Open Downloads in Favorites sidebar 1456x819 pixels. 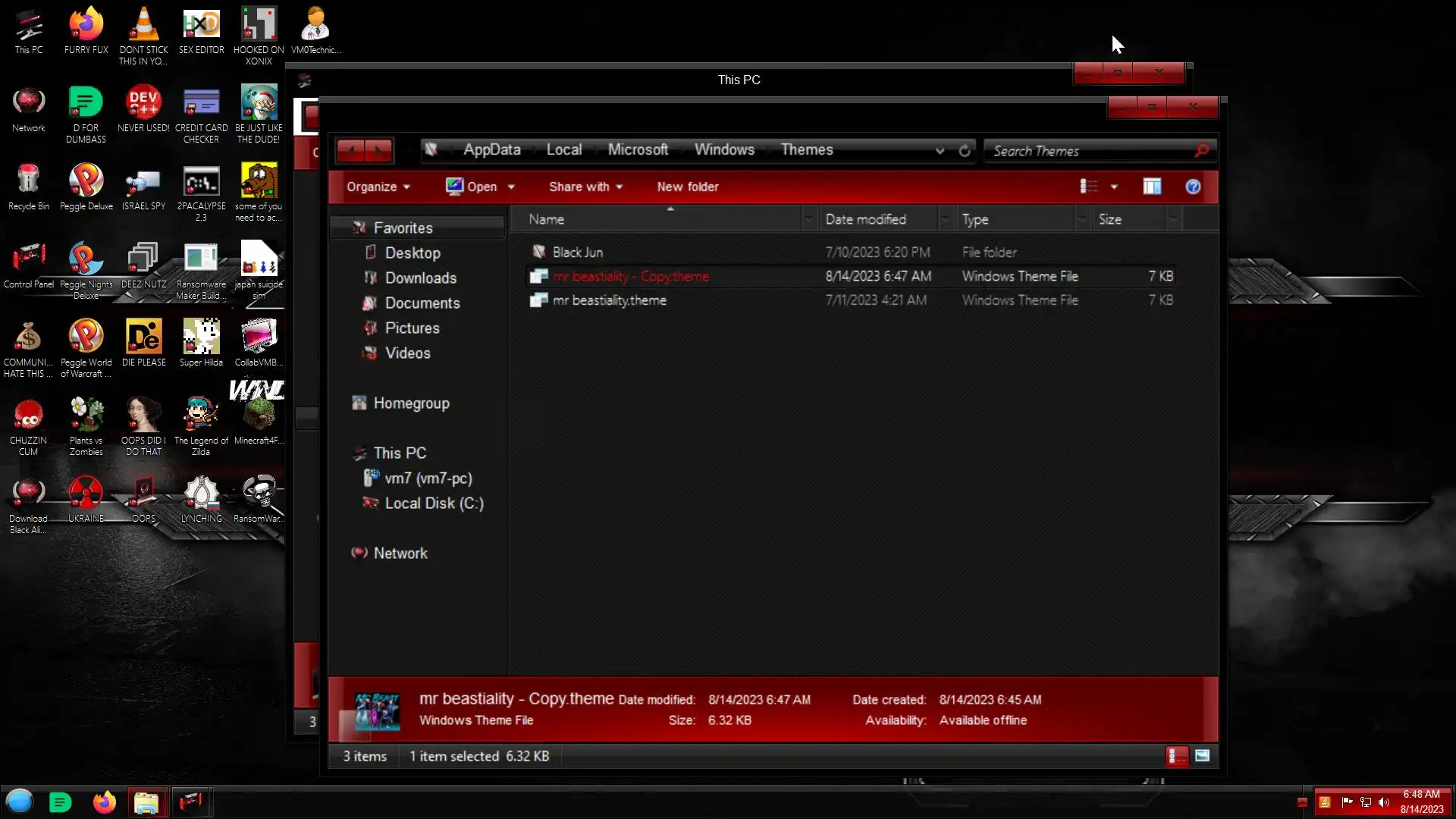click(x=420, y=278)
